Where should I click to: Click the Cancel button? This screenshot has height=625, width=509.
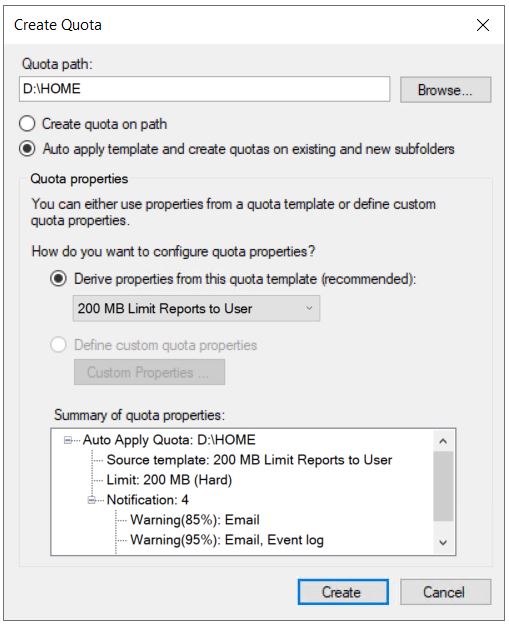pos(445,592)
